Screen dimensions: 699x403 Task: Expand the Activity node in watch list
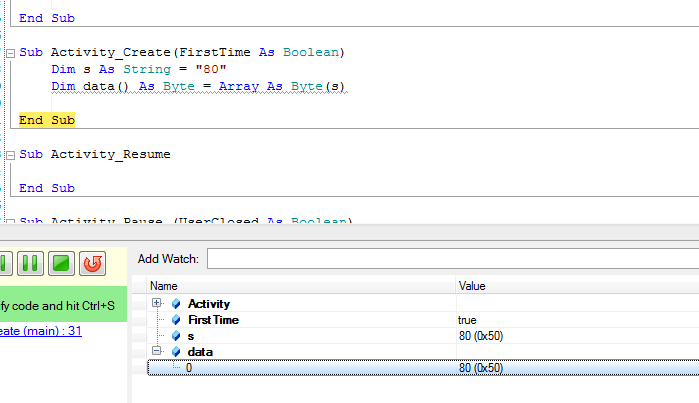(156, 303)
